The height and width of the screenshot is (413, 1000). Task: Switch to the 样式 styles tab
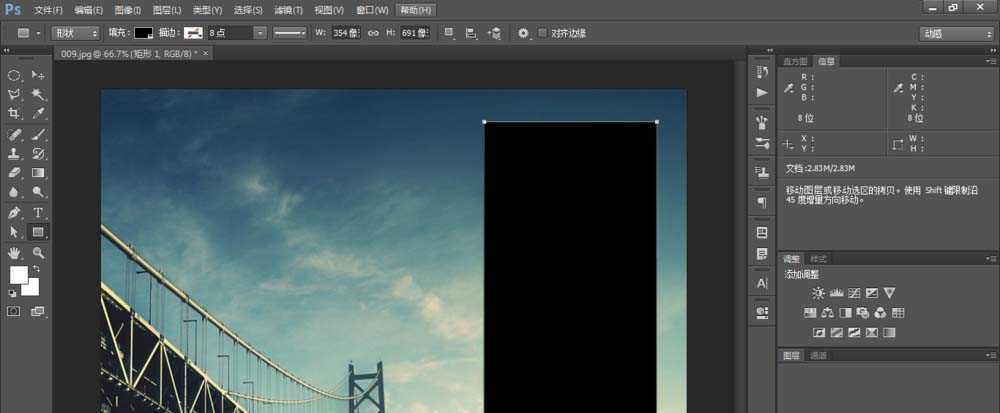click(x=819, y=259)
